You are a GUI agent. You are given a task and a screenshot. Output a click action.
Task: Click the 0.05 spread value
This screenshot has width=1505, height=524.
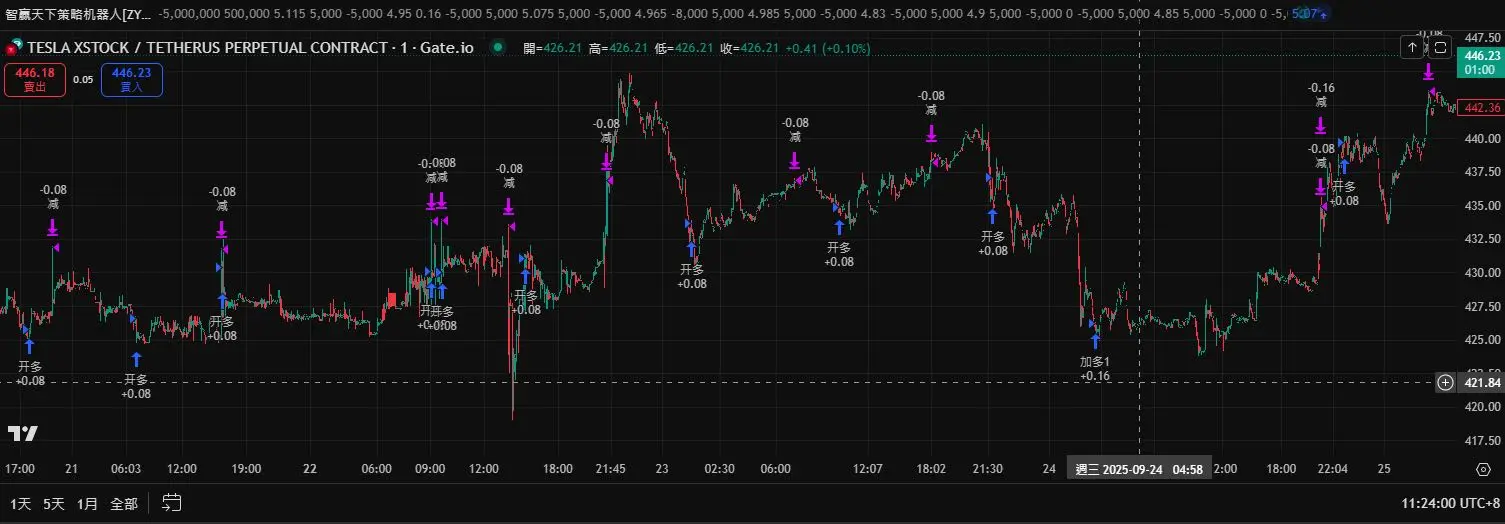coord(83,79)
